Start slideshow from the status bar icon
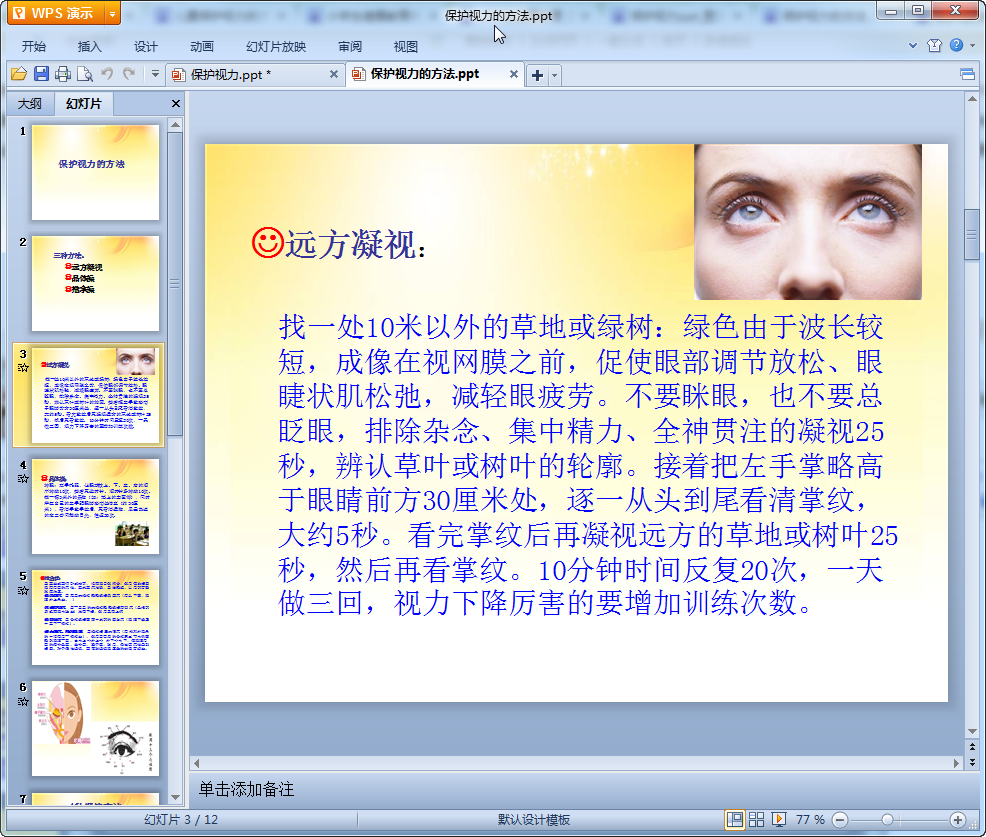 coord(778,820)
